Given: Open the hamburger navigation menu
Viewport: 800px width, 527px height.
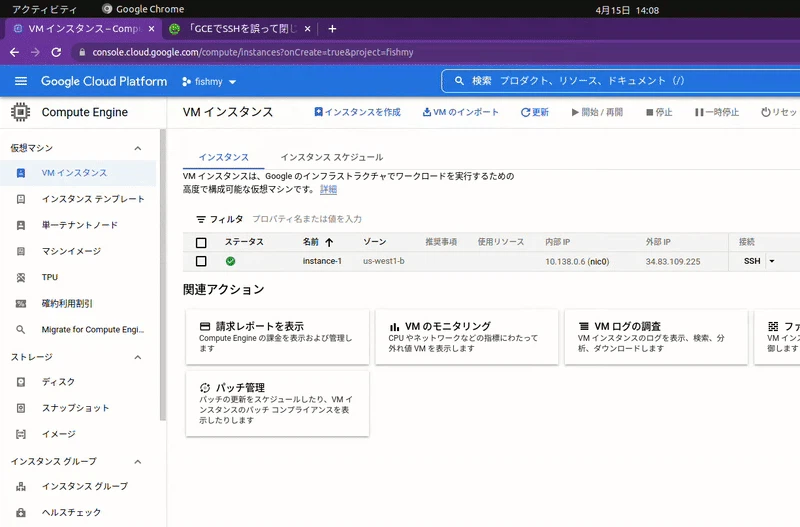Looking at the screenshot, I should pyautogui.click(x=21, y=81).
